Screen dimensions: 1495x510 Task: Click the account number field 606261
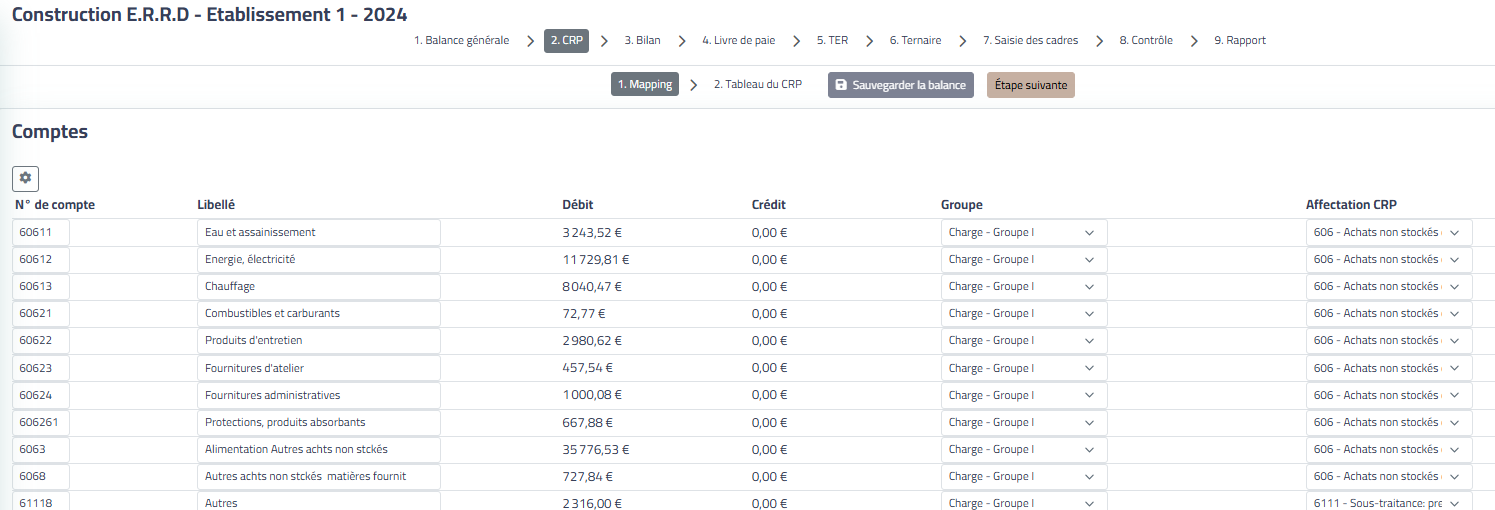(41, 422)
